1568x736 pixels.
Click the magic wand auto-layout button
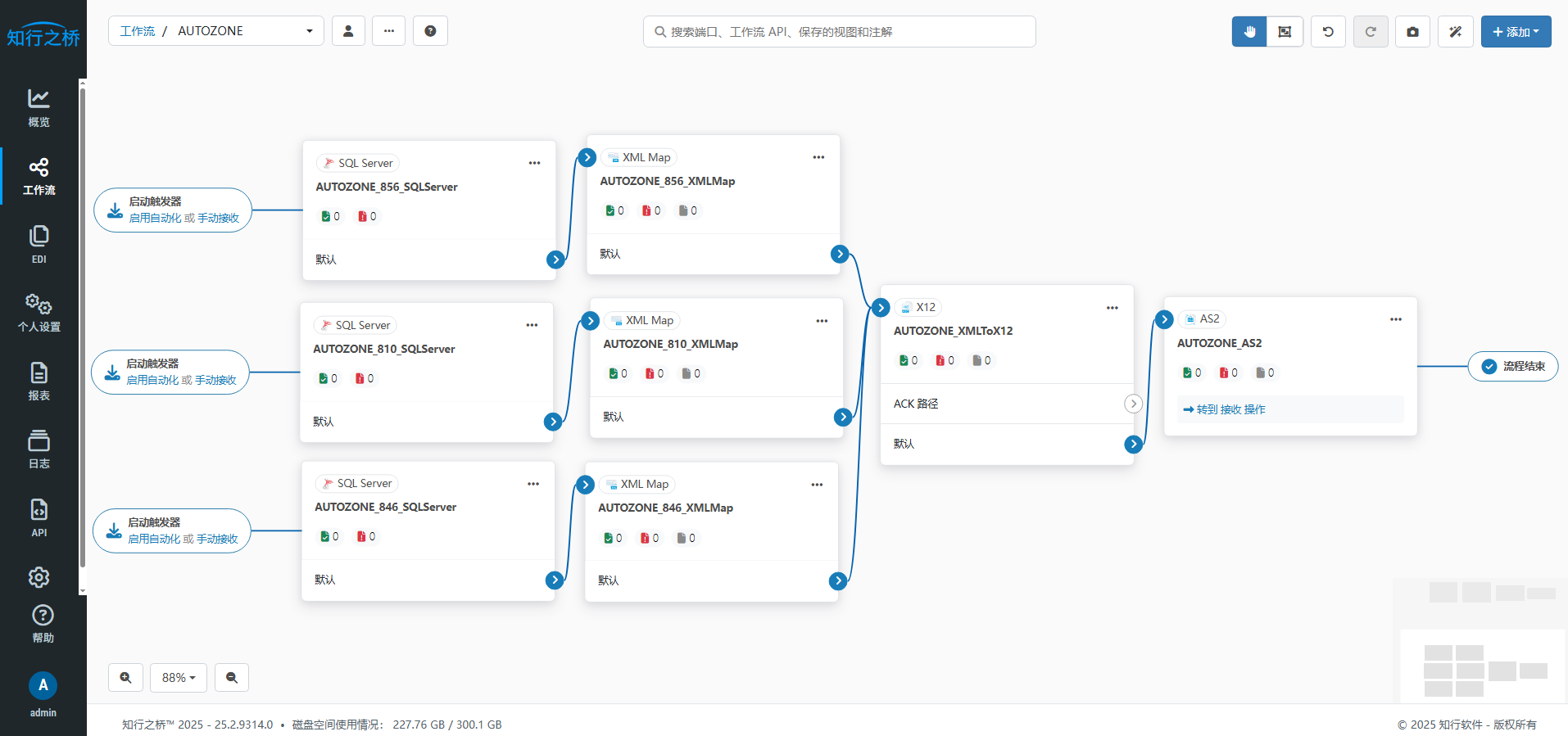(1456, 32)
